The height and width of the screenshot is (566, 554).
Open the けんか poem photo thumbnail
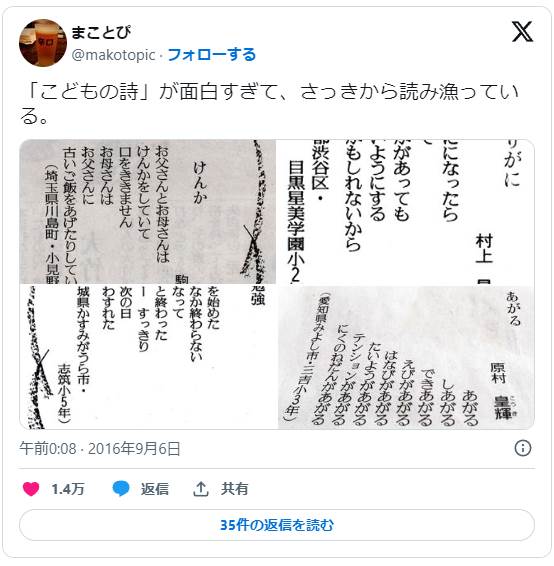point(148,212)
